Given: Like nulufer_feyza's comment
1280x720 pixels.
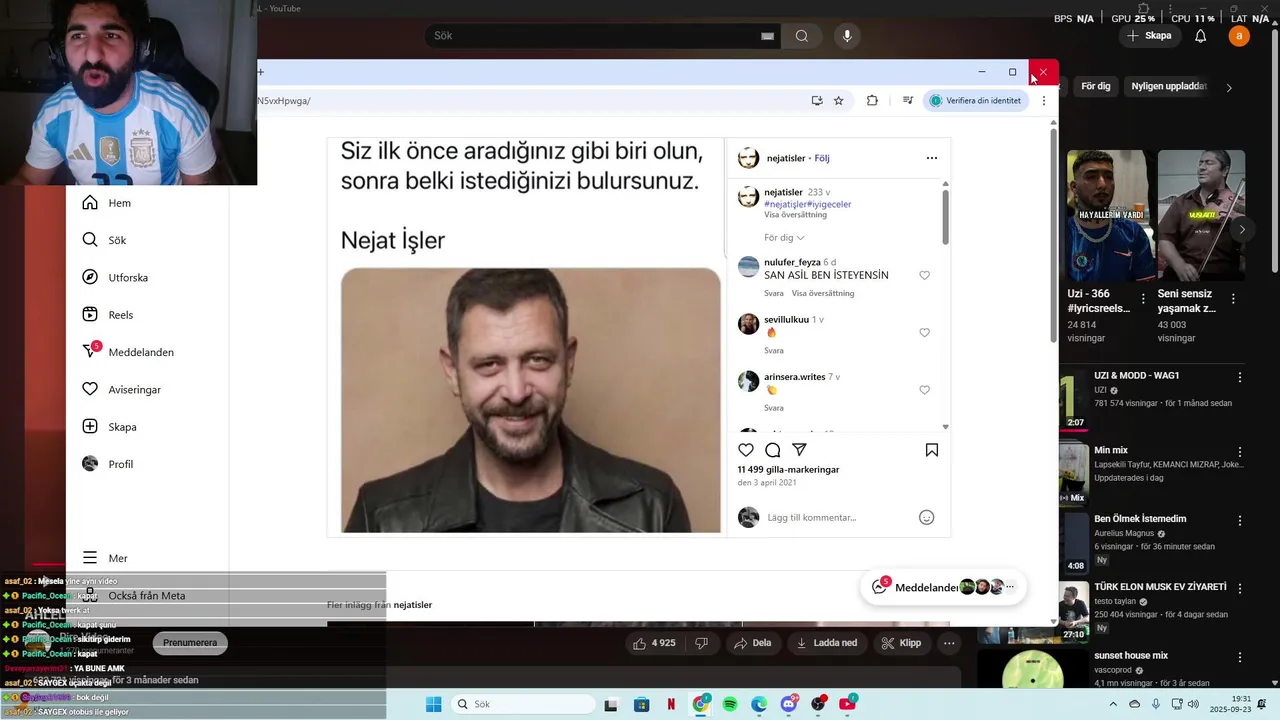Looking at the screenshot, I should [x=924, y=275].
